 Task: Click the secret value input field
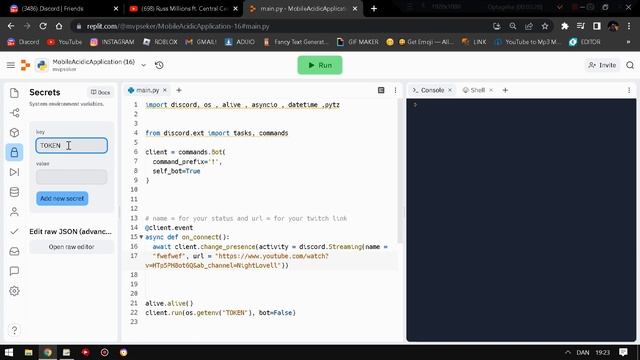tap(71, 177)
